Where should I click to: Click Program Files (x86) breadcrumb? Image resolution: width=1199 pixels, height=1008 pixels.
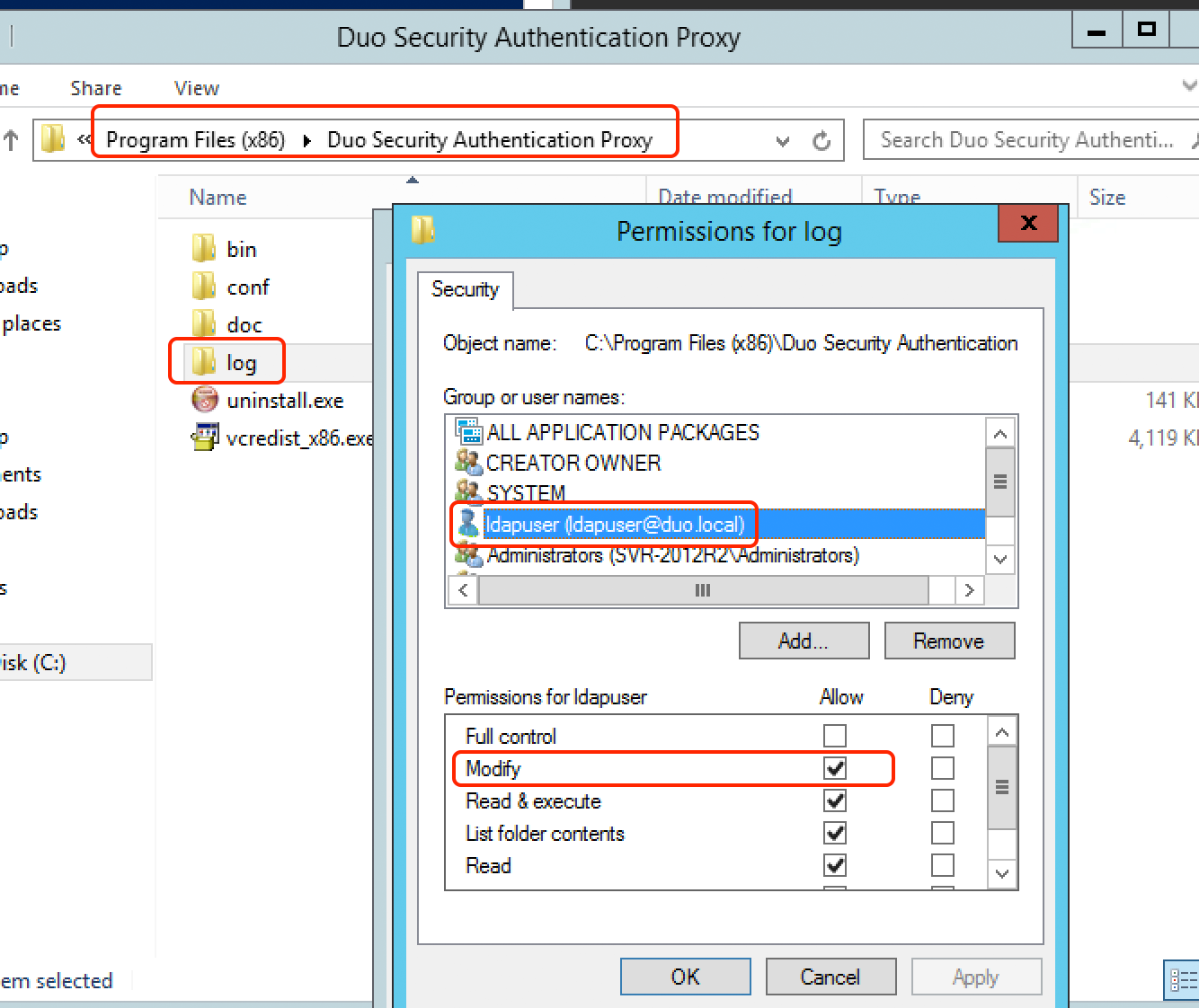(196, 140)
